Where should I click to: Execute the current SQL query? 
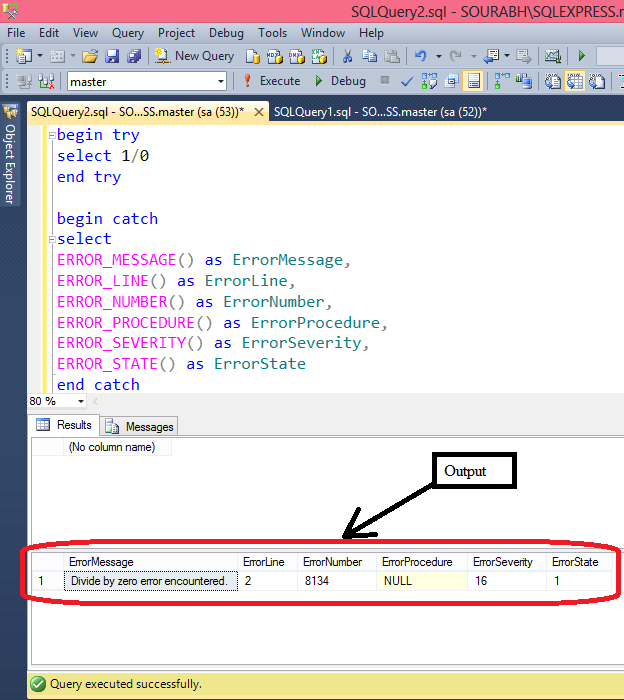pos(271,81)
